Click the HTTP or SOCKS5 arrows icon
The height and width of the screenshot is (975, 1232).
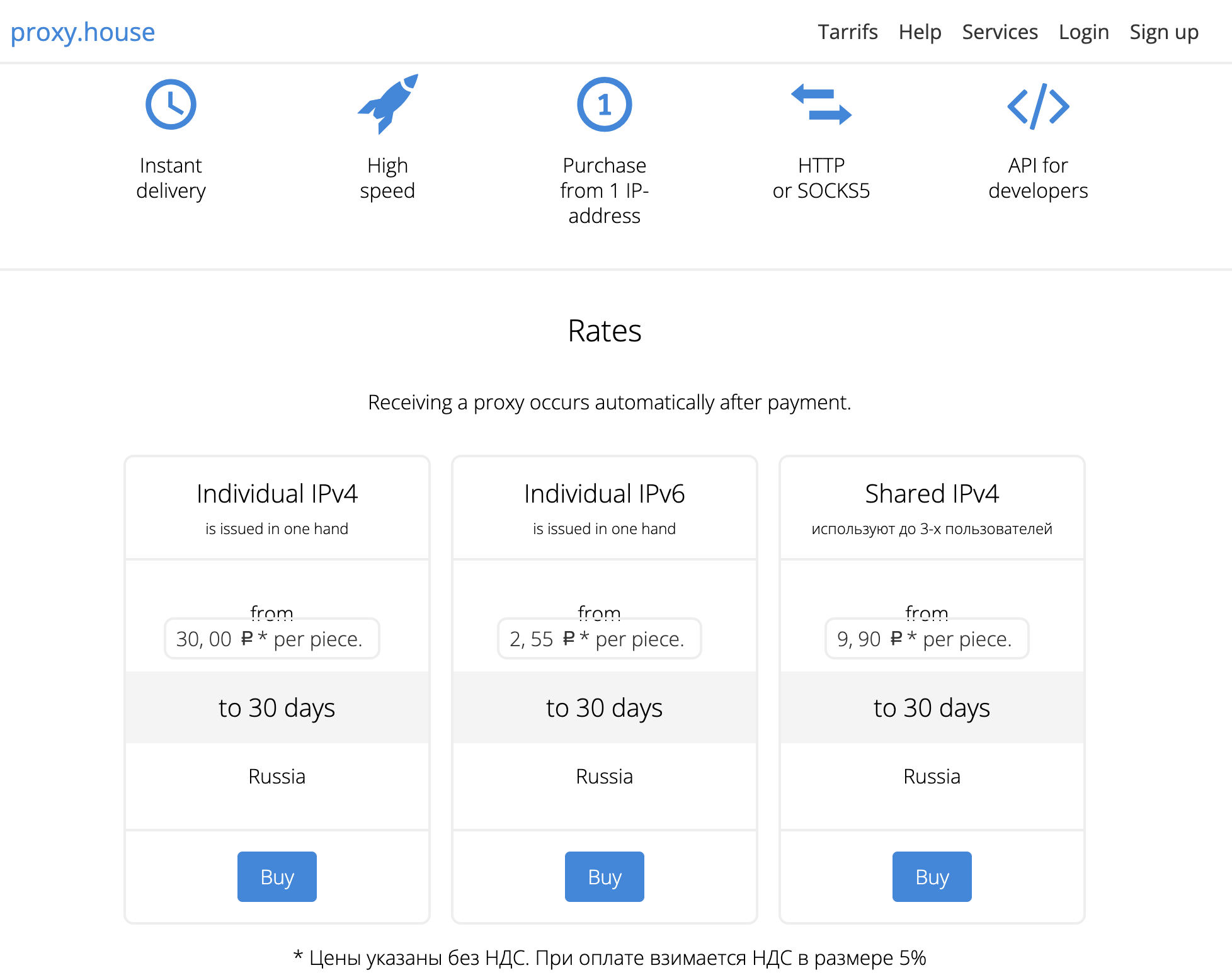[x=821, y=104]
